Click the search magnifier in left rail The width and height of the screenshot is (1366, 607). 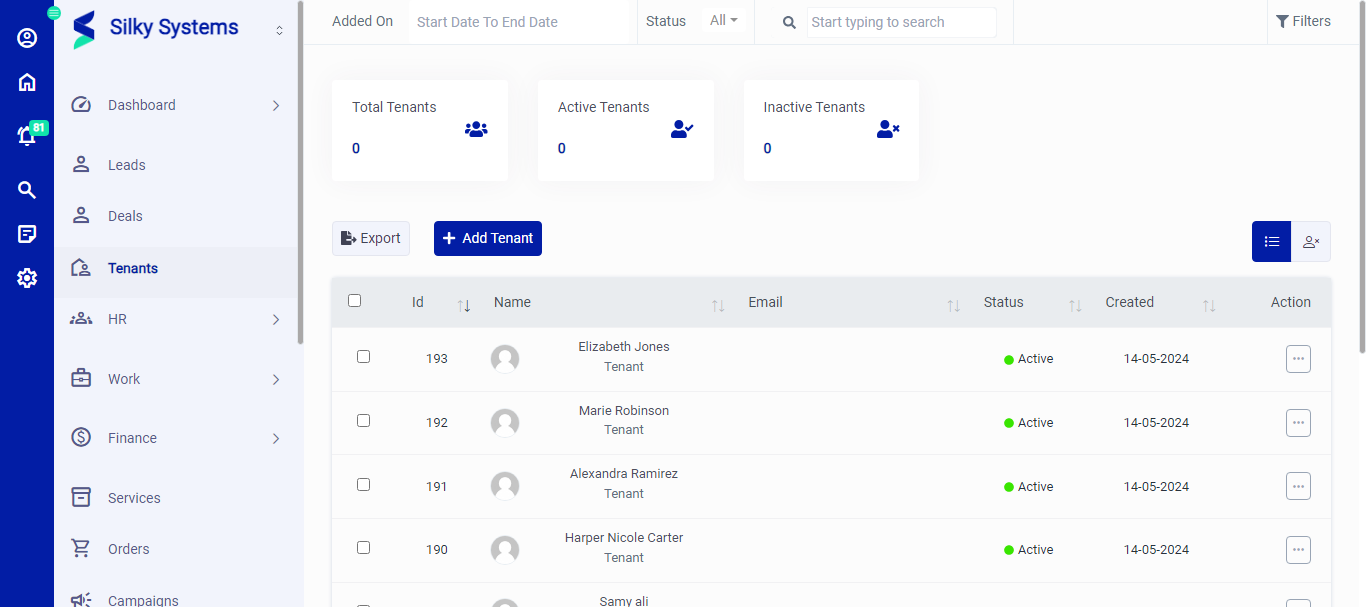(27, 190)
